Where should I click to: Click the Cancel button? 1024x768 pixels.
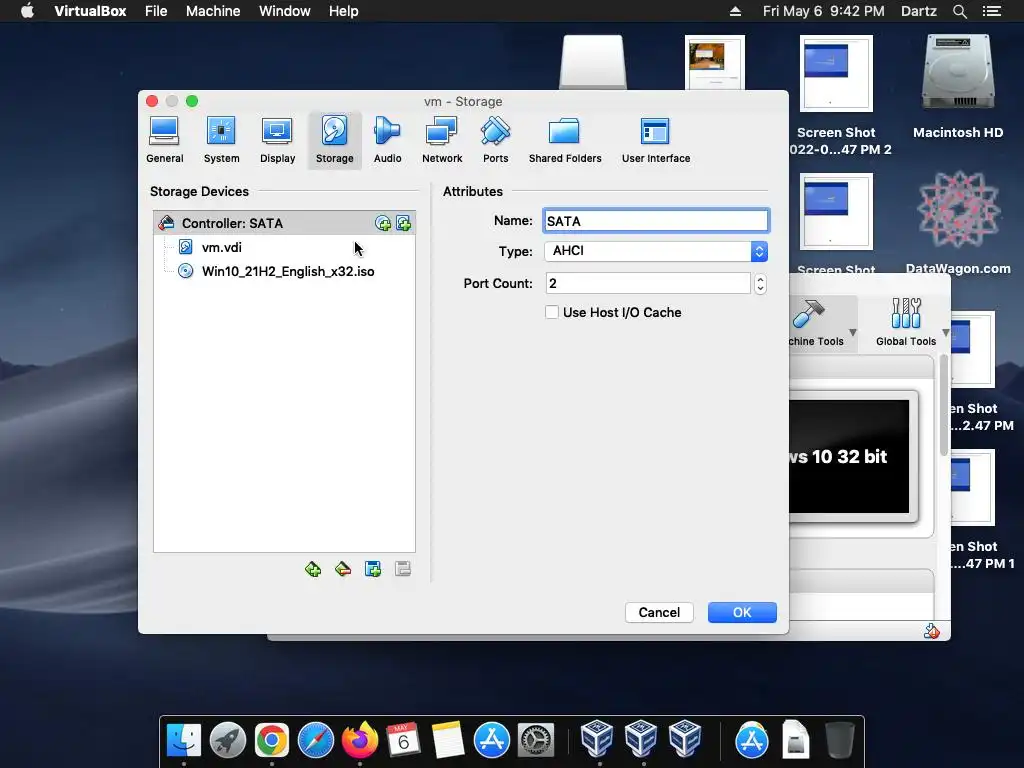659,613
